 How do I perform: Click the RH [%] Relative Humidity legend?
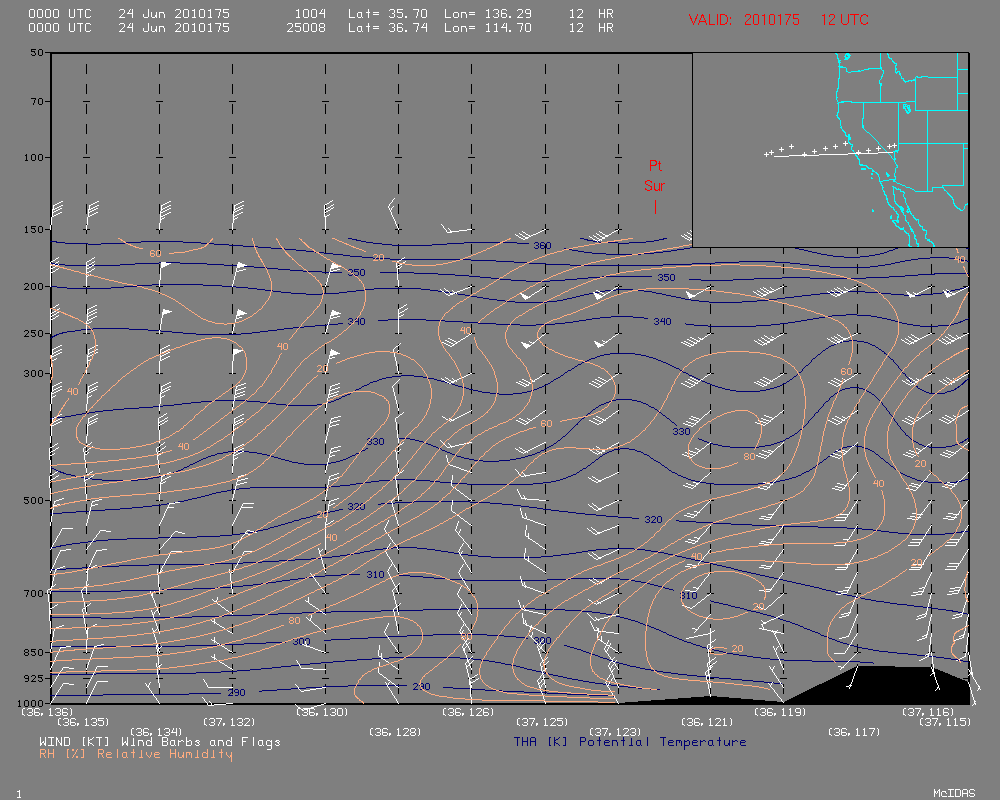coord(136,754)
